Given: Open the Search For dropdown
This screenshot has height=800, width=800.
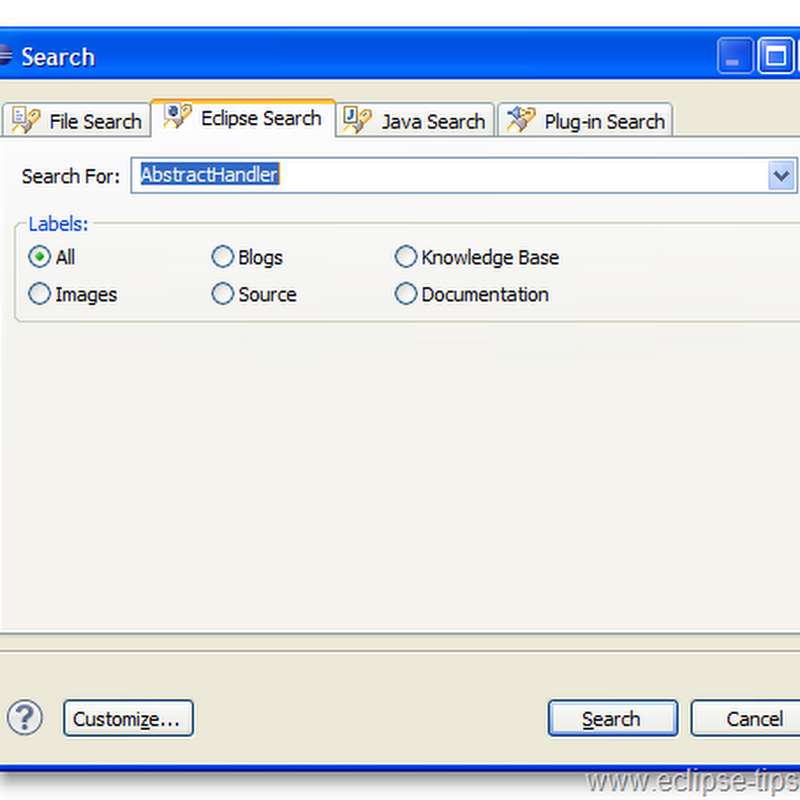Looking at the screenshot, I should coord(783,176).
